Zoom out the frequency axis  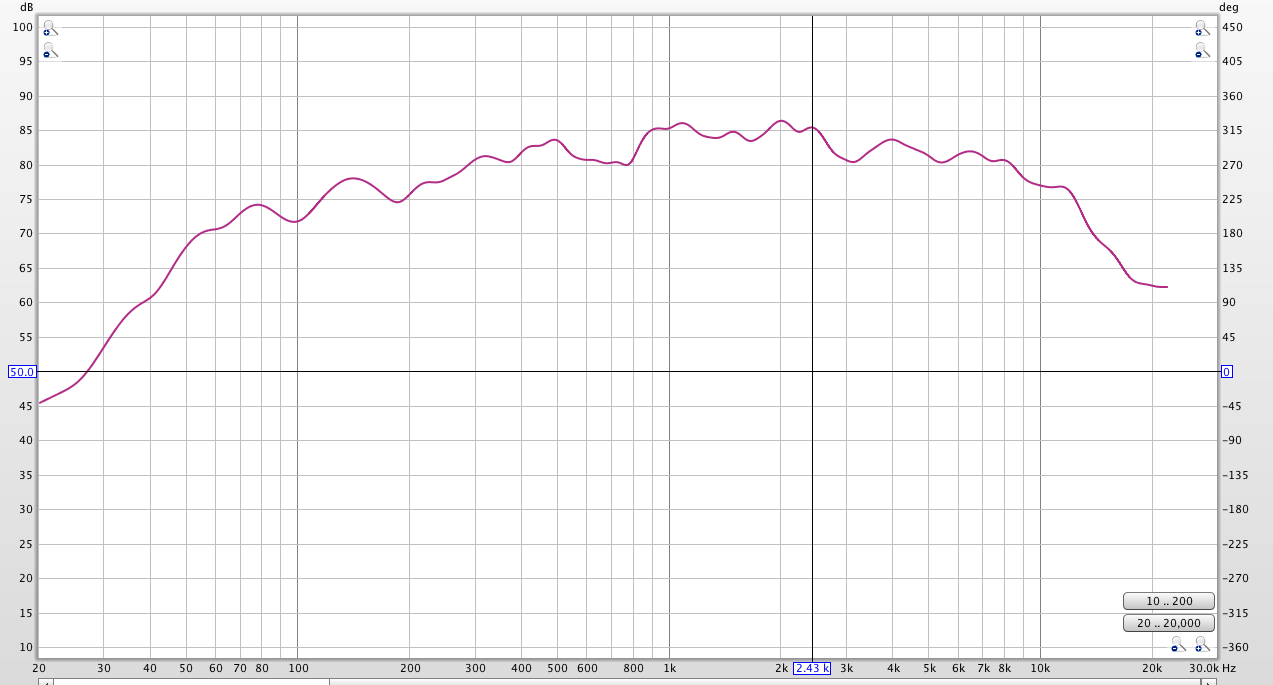1178,645
